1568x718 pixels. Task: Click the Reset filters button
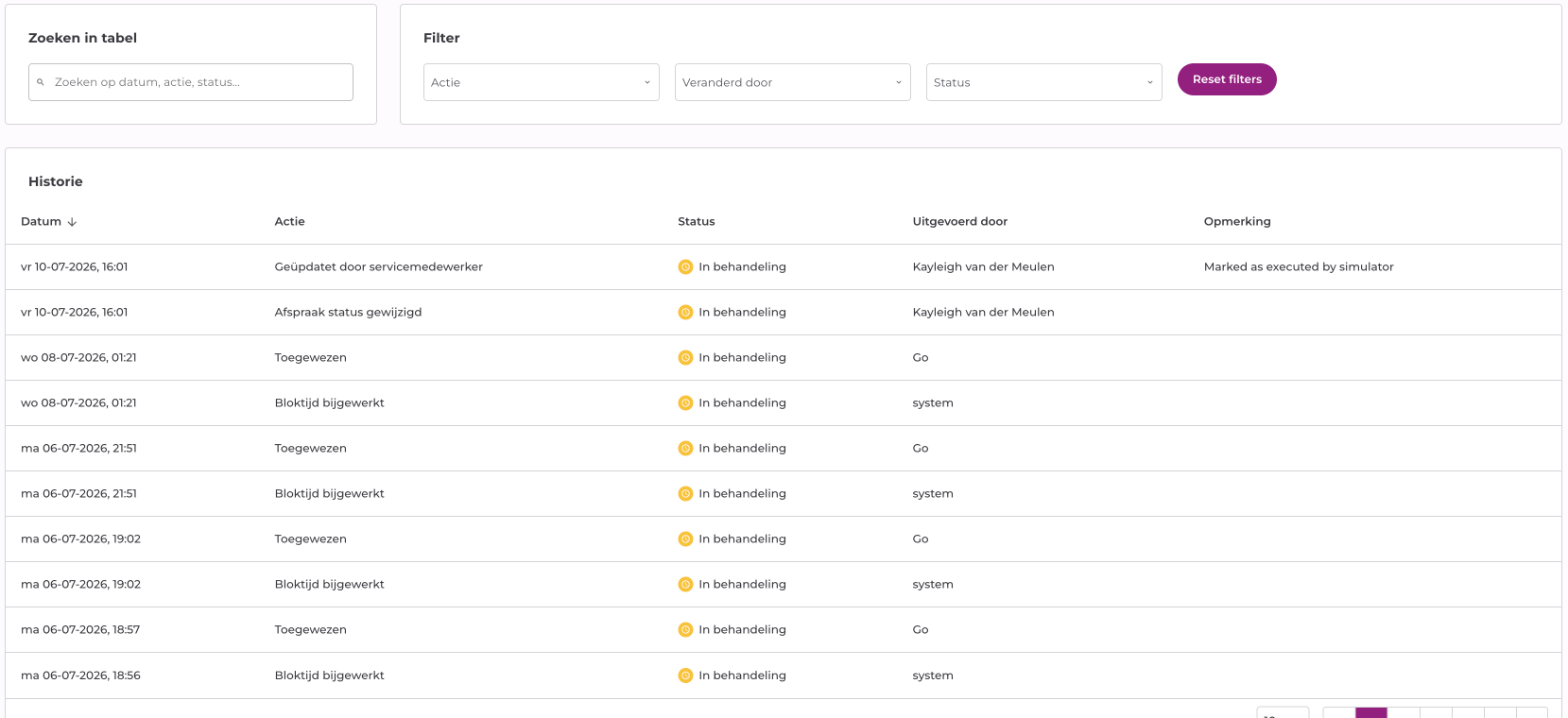coord(1227,79)
